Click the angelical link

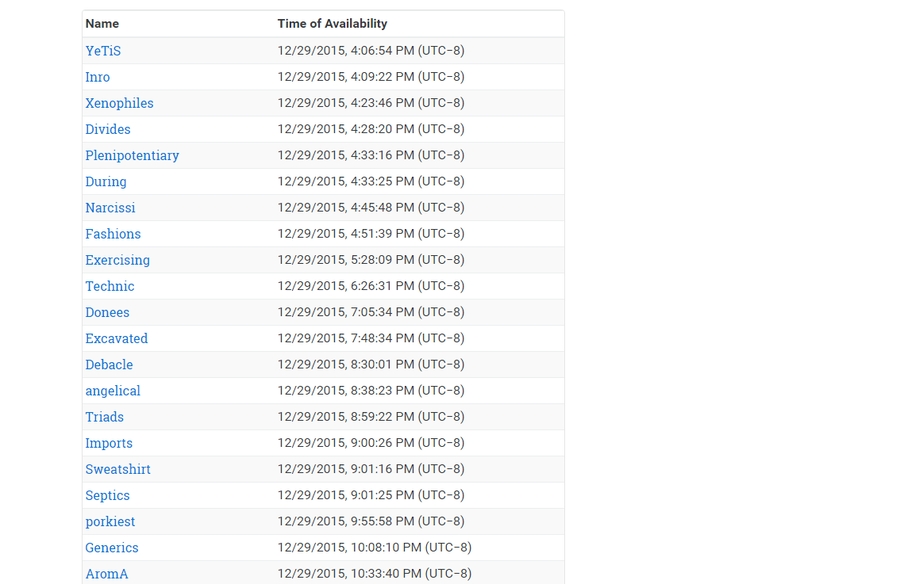coord(113,390)
